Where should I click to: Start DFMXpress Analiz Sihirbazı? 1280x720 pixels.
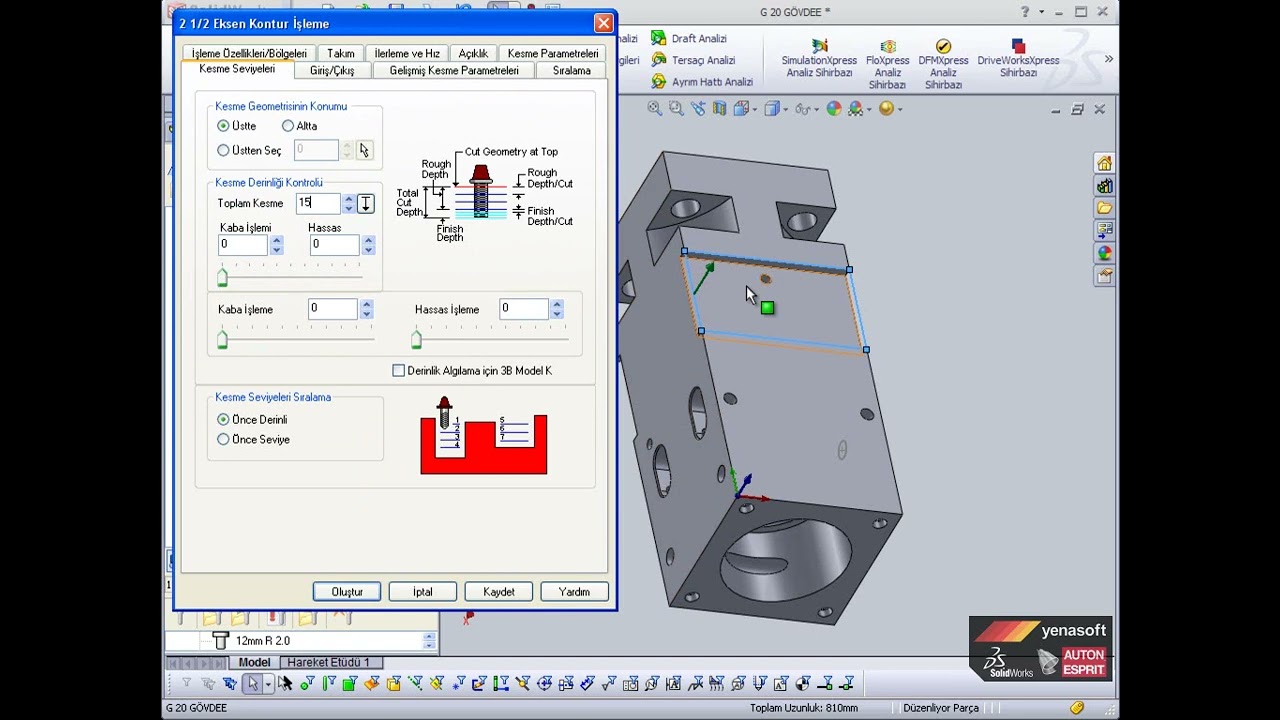click(943, 65)
